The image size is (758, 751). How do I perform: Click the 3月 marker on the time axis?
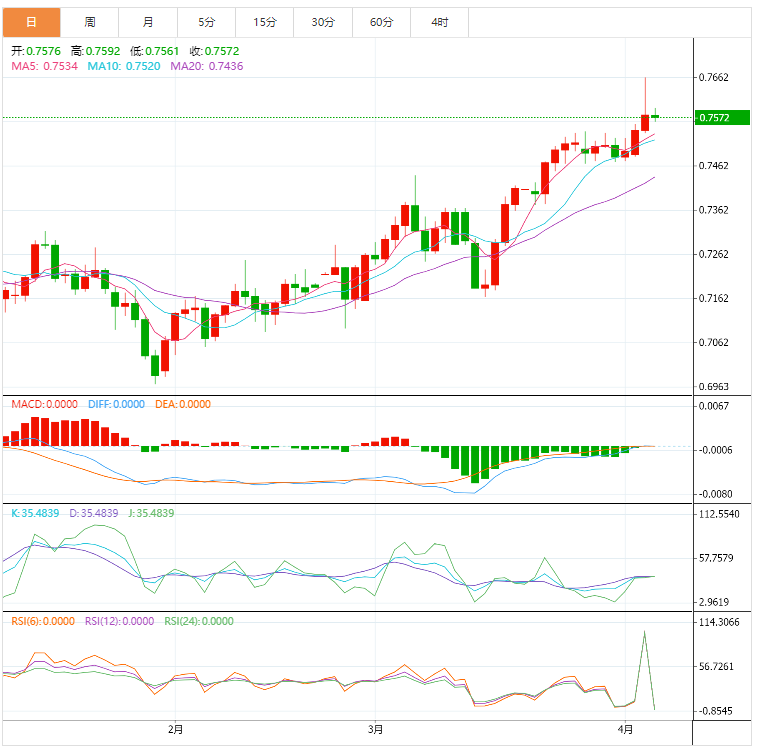(x=376, y=728)
